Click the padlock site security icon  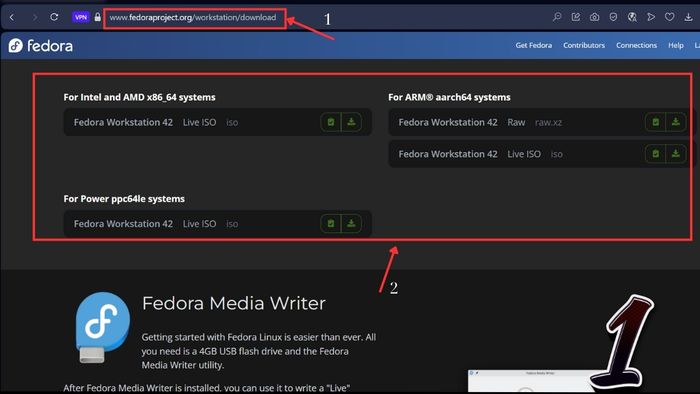coord(97,17)
